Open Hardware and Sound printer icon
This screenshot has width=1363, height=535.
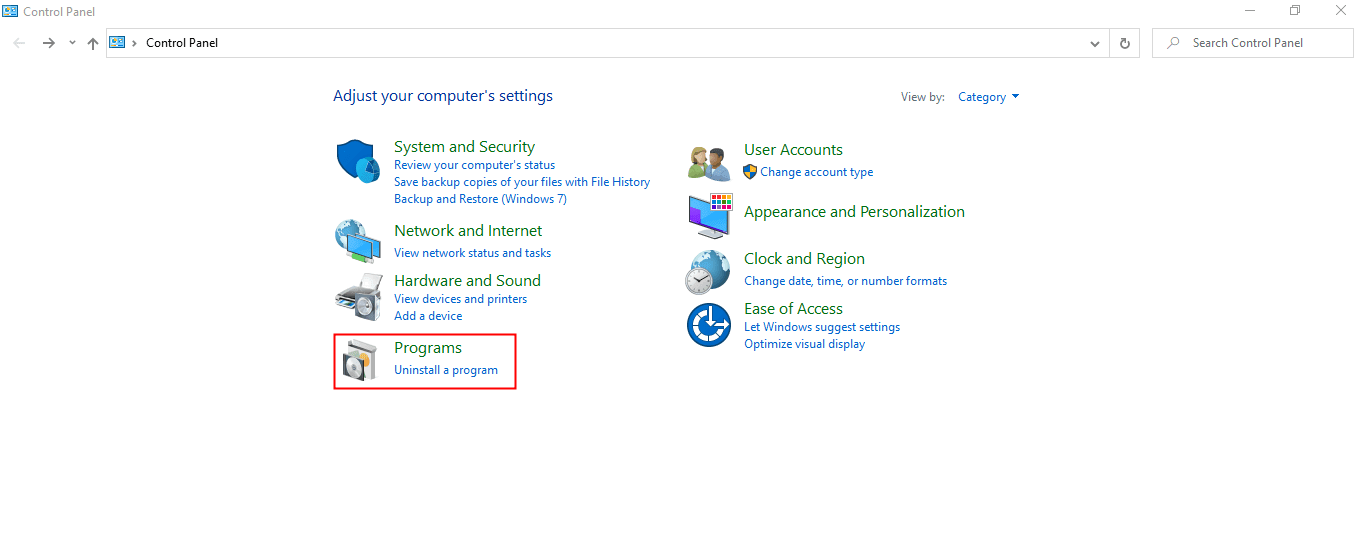[x=358, y=295]
